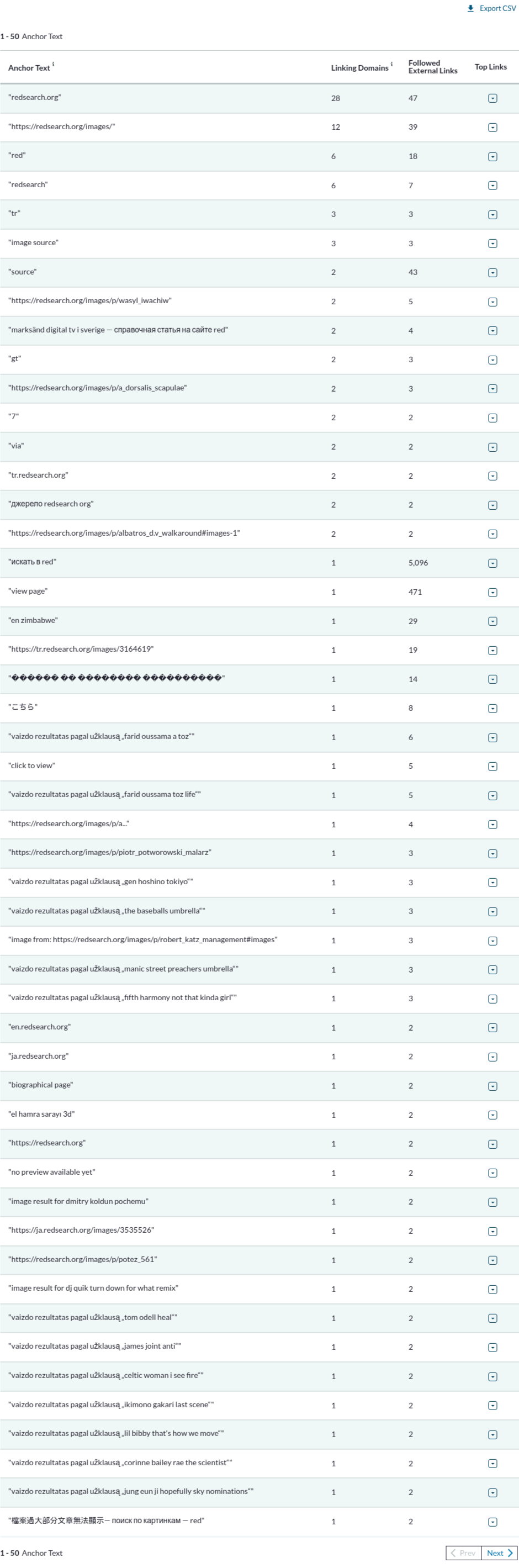The image size is (519, 1568).
Task: Open Top Links for "ja.redsearch.org" anchor
Action: (x=492, y=1057)
